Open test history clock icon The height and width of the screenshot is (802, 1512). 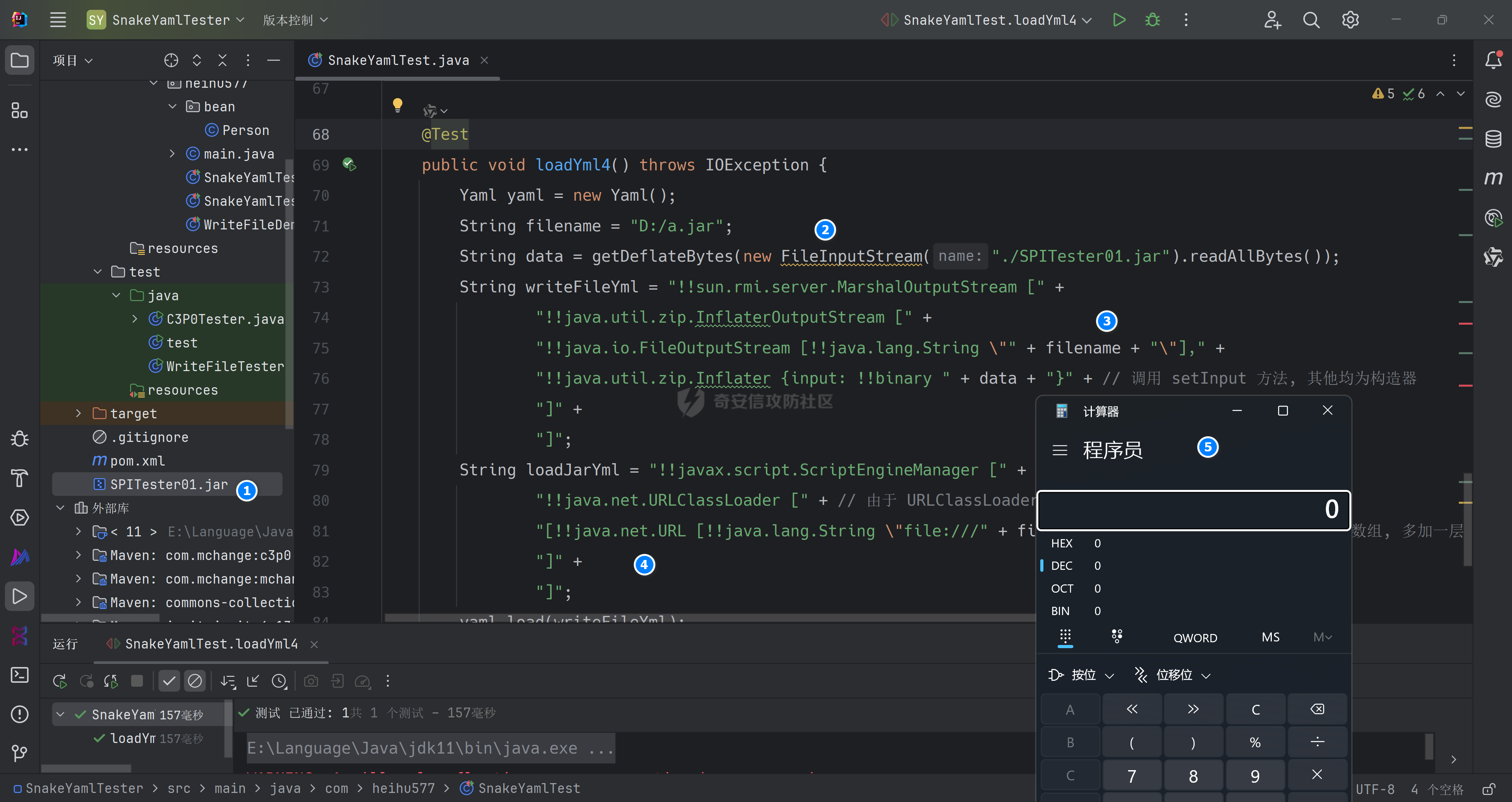tap(279, 680)
